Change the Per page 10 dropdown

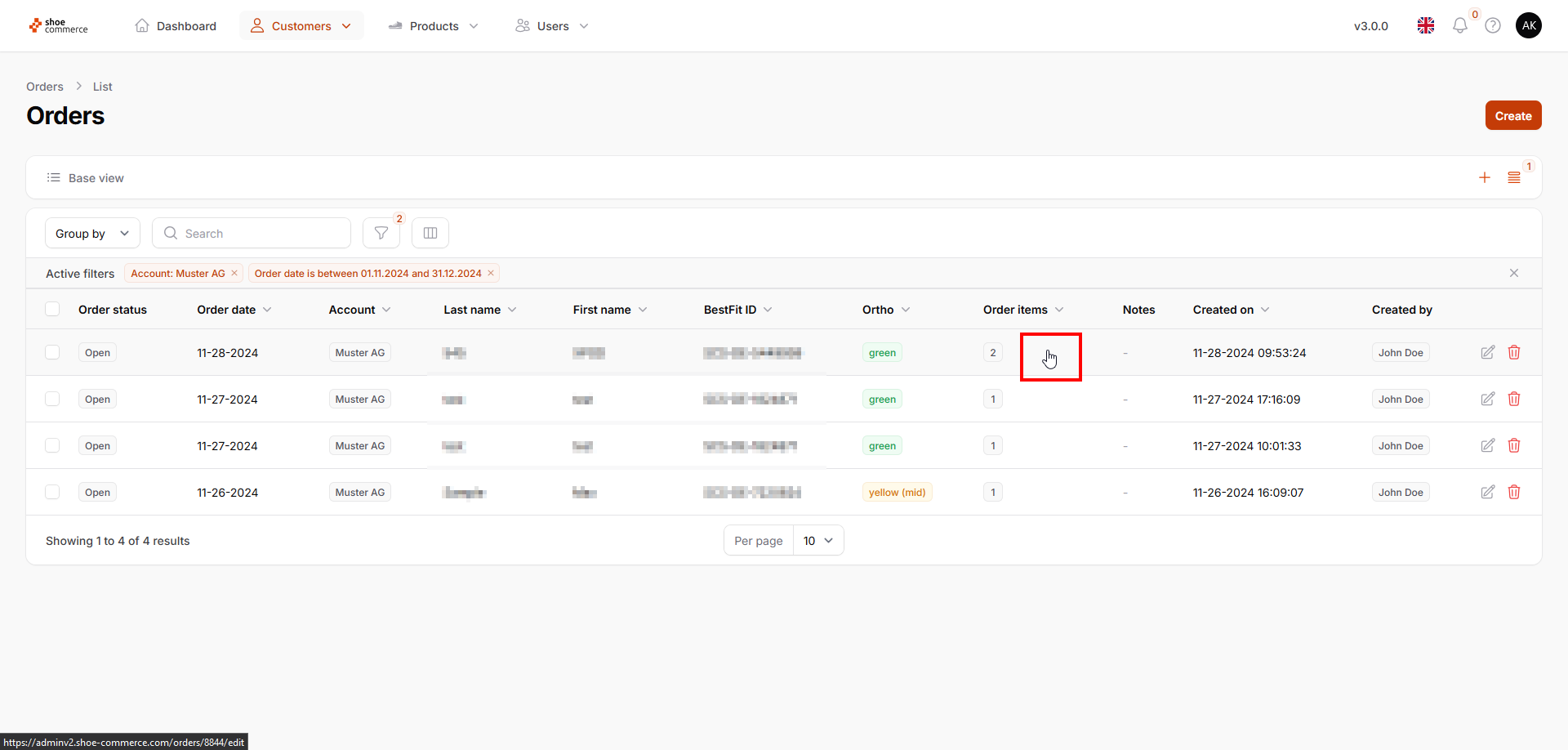(x=818, y=541)
